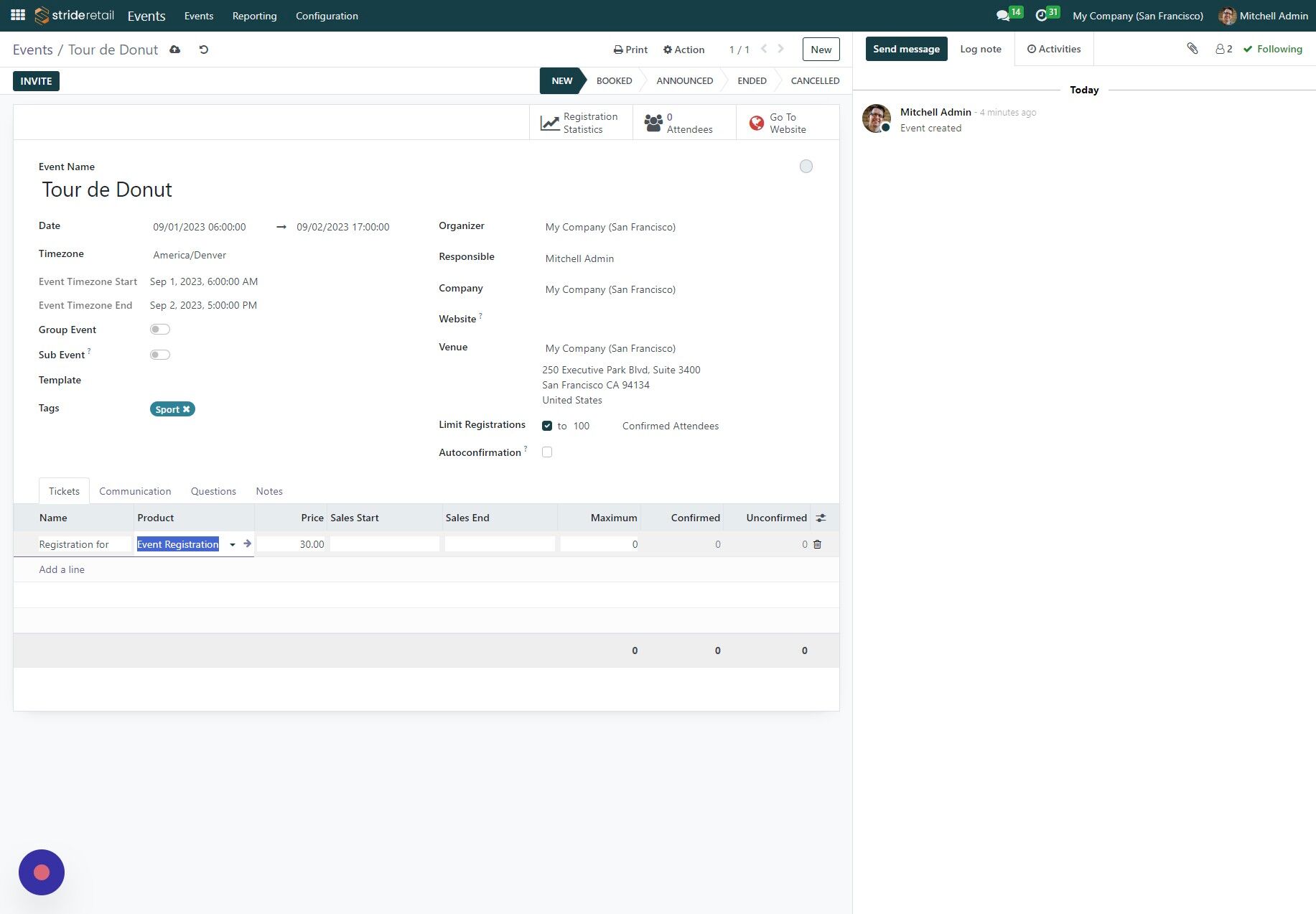Open Event Registration product external link arrow
The width and height of the screenshot is (1316, 914).
[248, 544]
